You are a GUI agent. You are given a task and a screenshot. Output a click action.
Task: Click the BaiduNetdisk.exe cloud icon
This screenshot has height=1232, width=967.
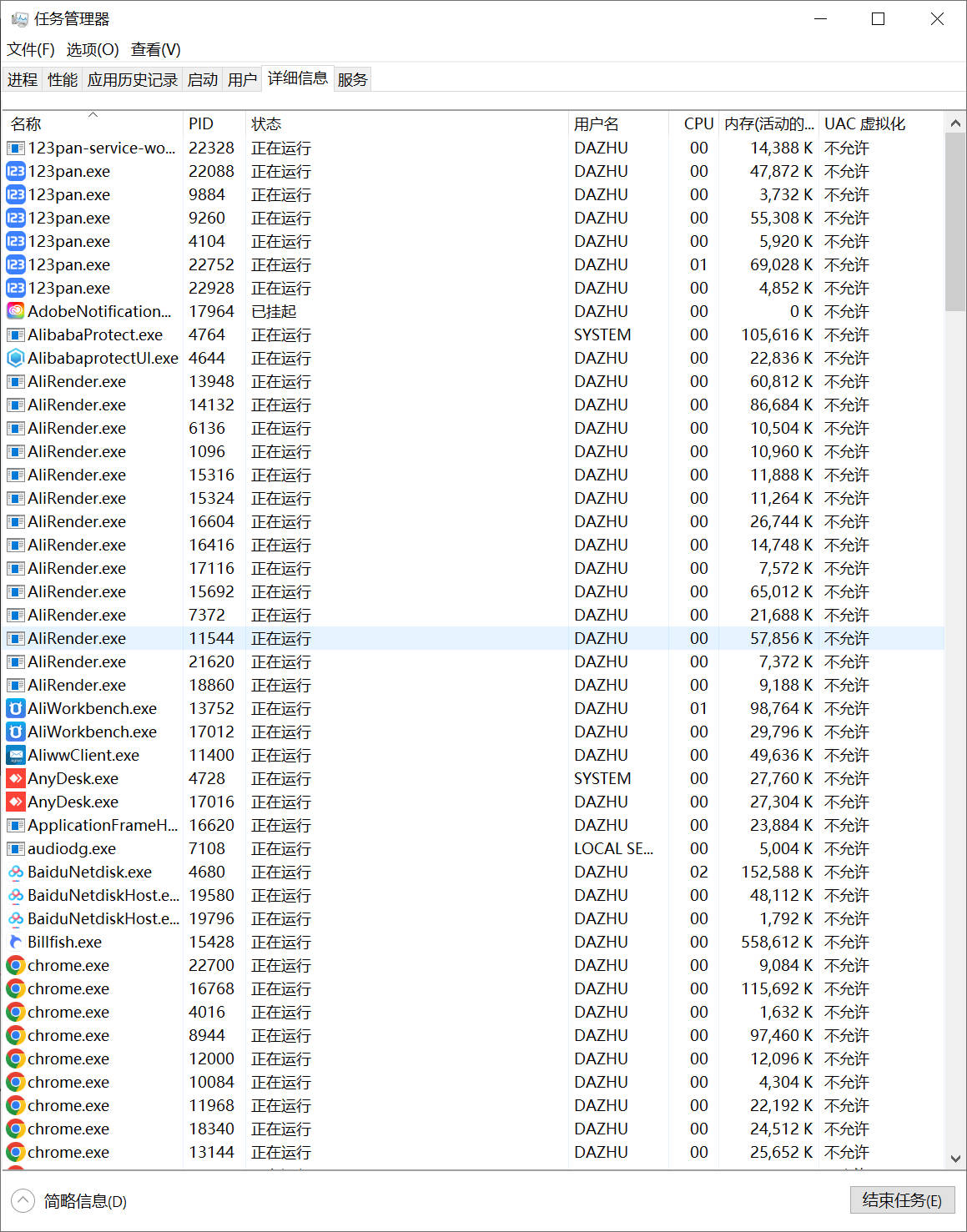click(15, 872)
